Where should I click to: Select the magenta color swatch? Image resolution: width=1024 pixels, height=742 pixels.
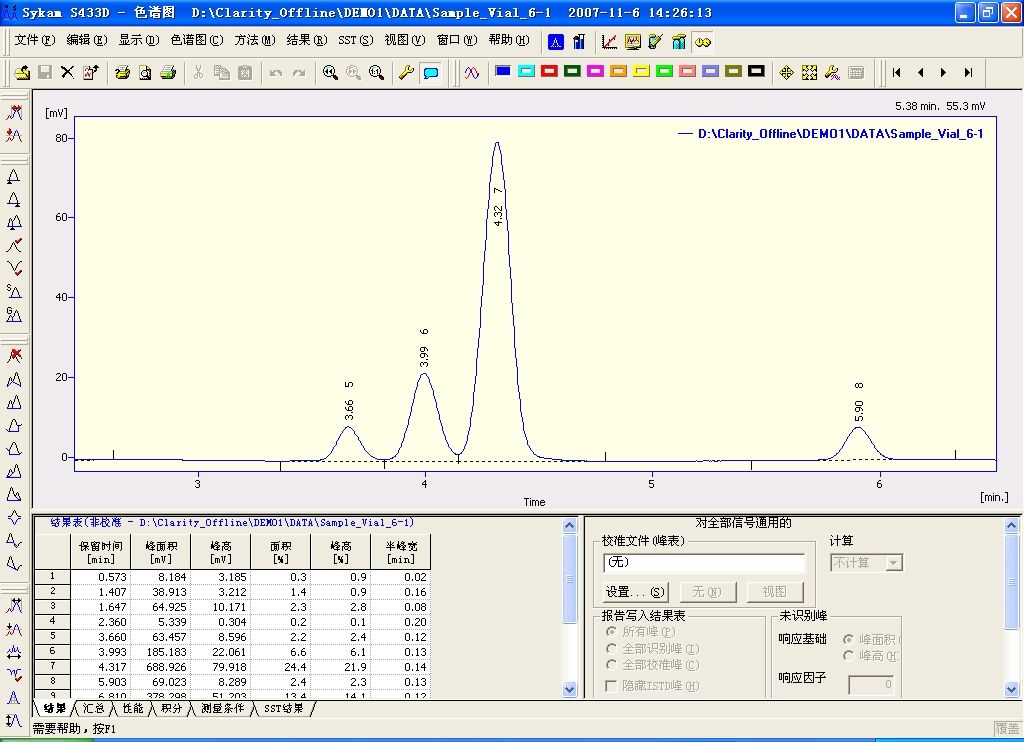pyautogui.click(x=595, y=71)
